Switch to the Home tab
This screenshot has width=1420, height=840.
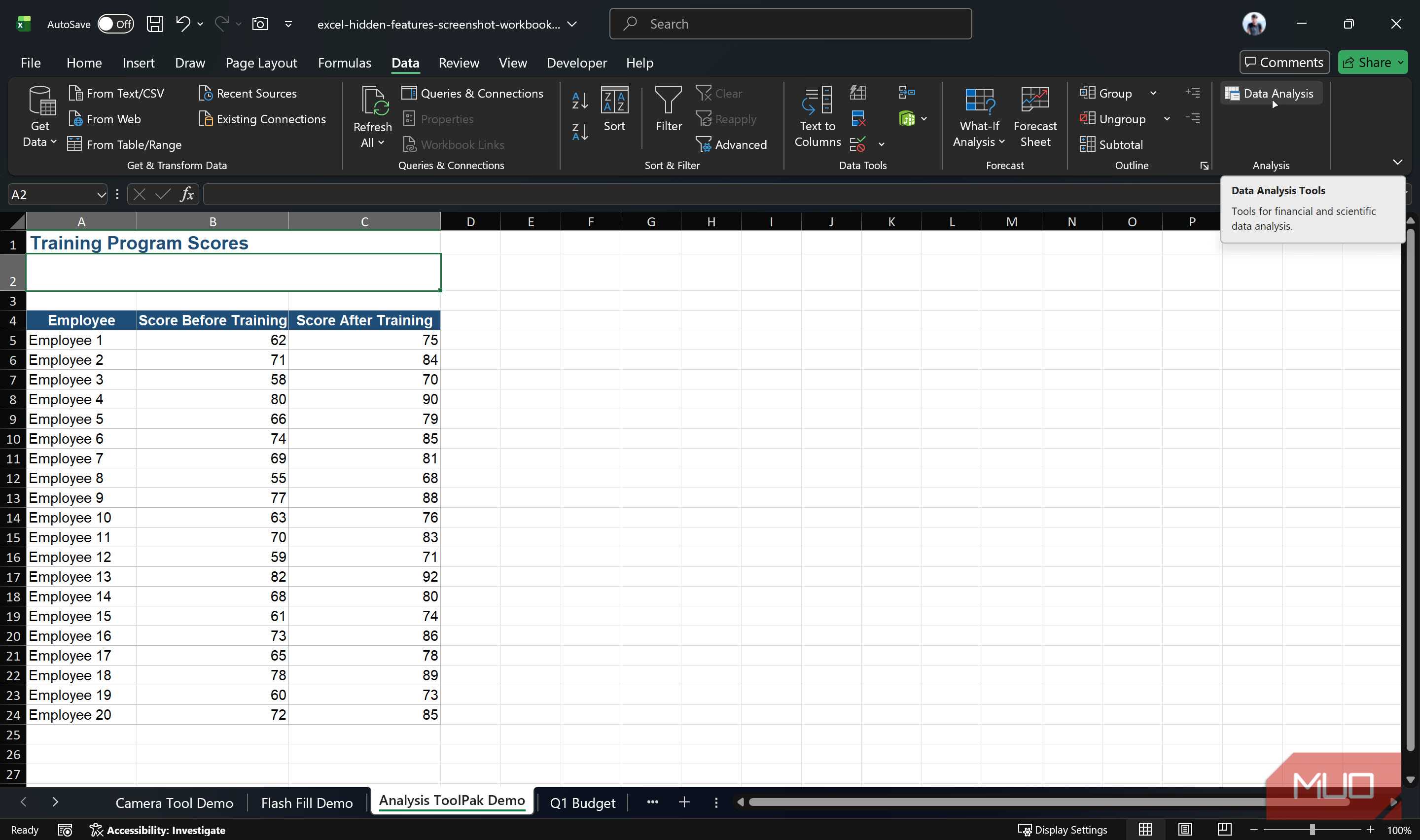coord(84,63)
